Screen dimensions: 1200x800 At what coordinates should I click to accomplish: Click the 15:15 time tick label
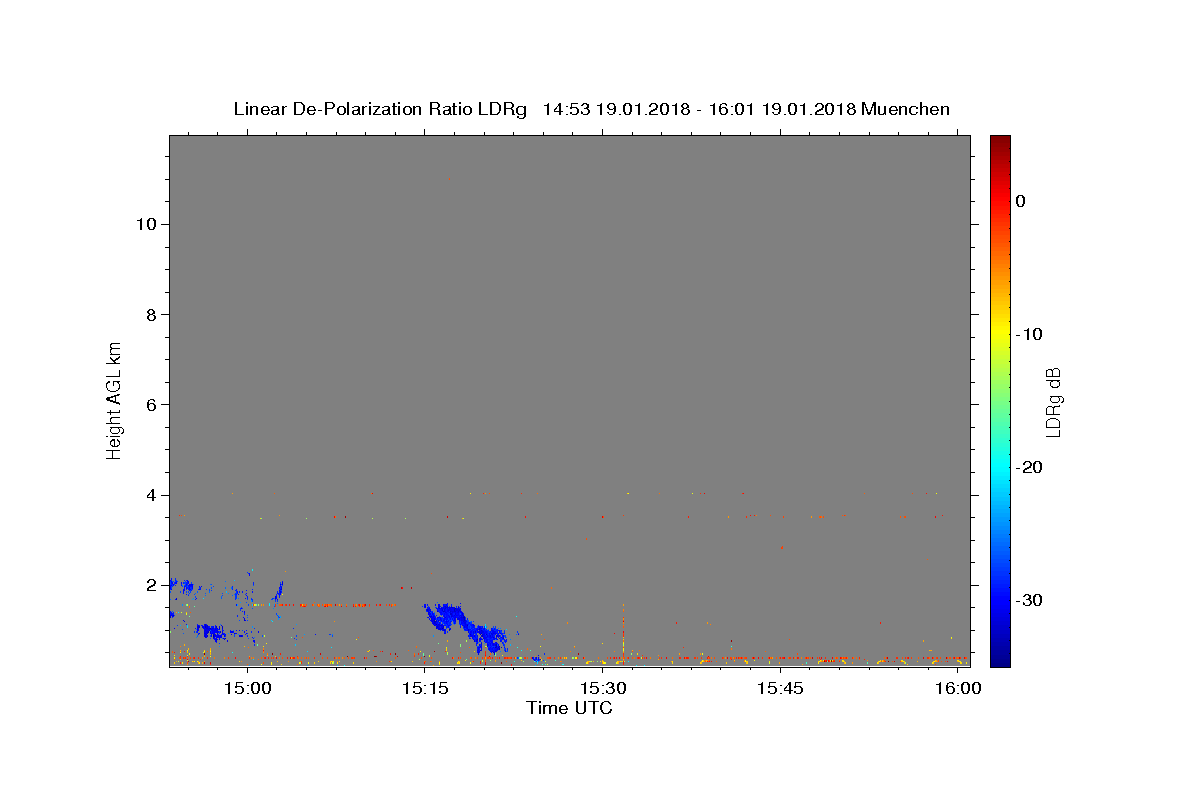coord(425,688)
